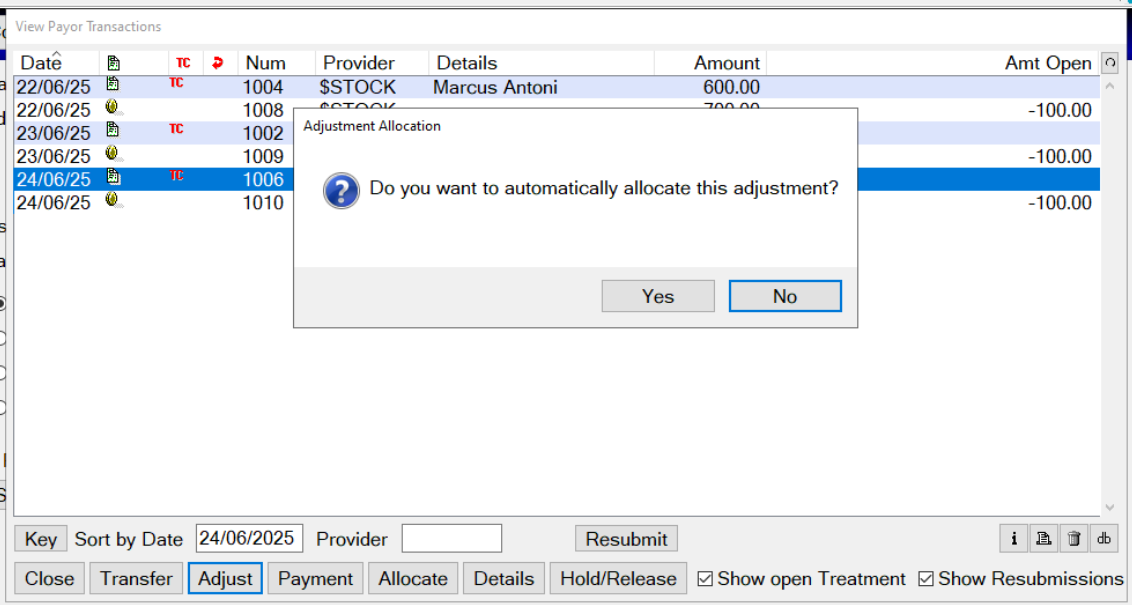Sort by the Num column header
Viewport: 1132px width, 605px height.
[x=265, y=63]
